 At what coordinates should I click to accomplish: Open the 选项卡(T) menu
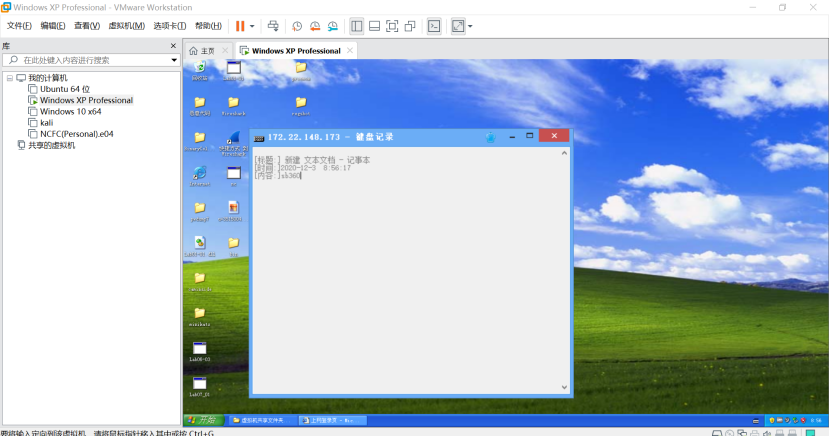pos(169,25)
